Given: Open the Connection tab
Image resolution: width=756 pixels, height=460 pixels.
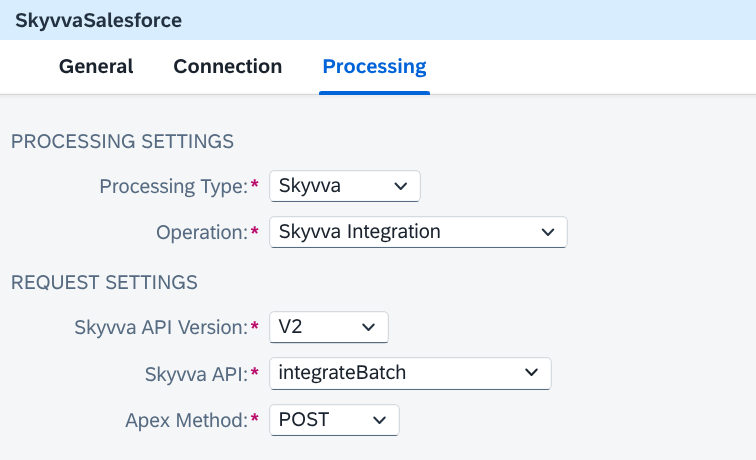Looking at the screenshot, I should pyautogui.click(x=228, y=67).
